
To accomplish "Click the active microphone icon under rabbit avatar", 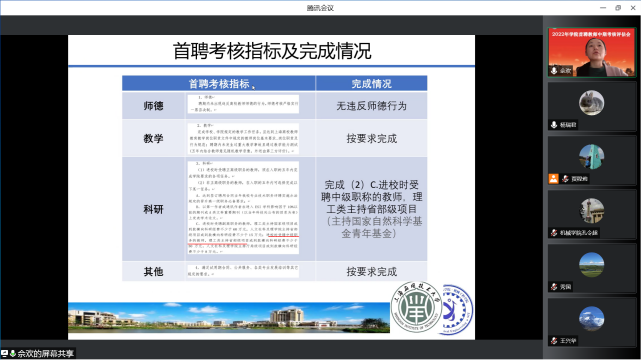I will point(554,125).
